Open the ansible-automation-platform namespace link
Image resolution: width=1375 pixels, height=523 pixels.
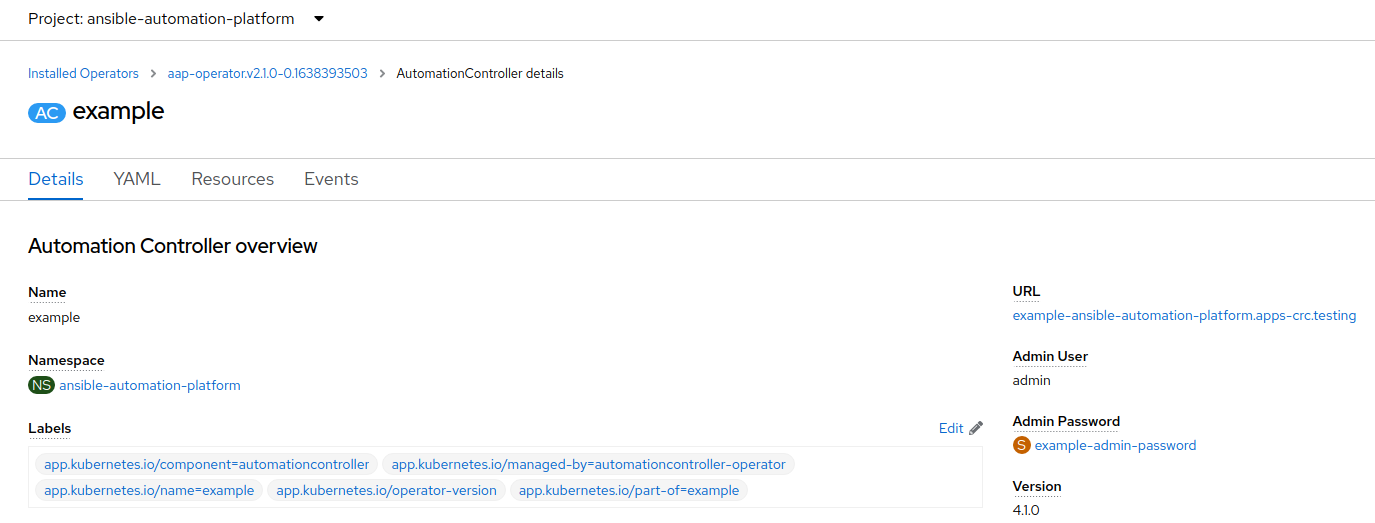pyautogui.click(x=150, y=385)
